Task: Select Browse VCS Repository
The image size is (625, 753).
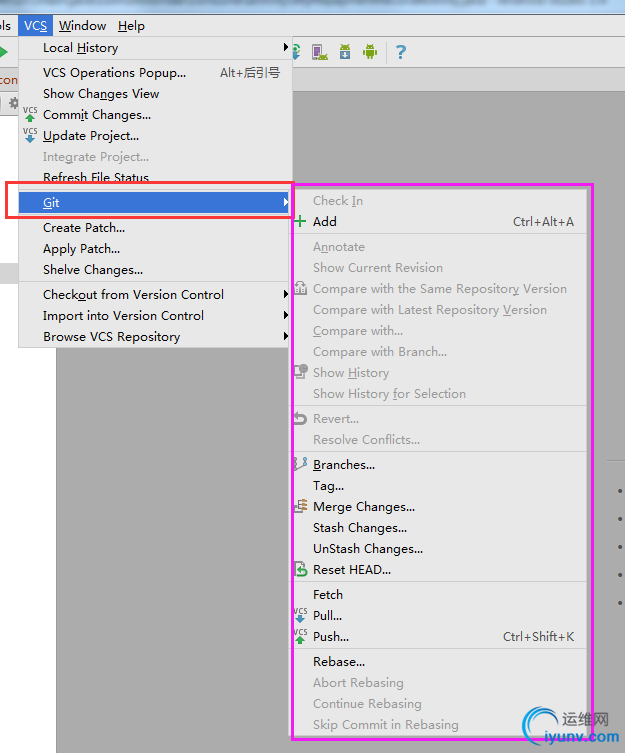Action: [155, 337]
